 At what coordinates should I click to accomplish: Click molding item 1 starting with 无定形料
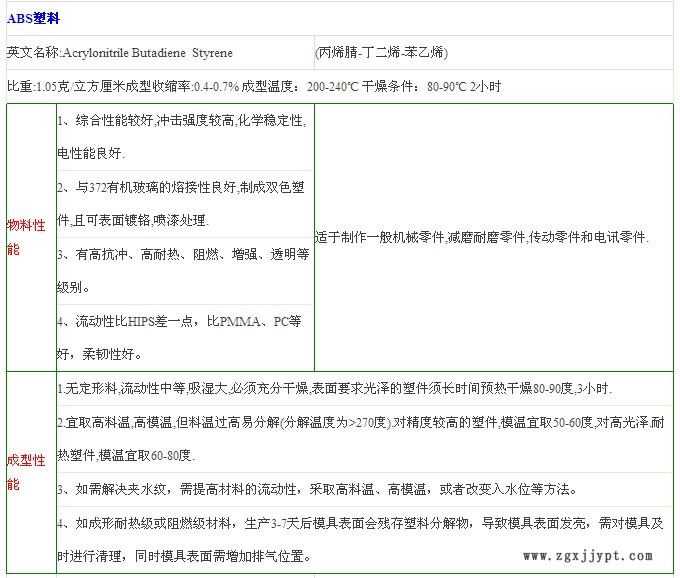pyautogui.click(x=334, y=388)
